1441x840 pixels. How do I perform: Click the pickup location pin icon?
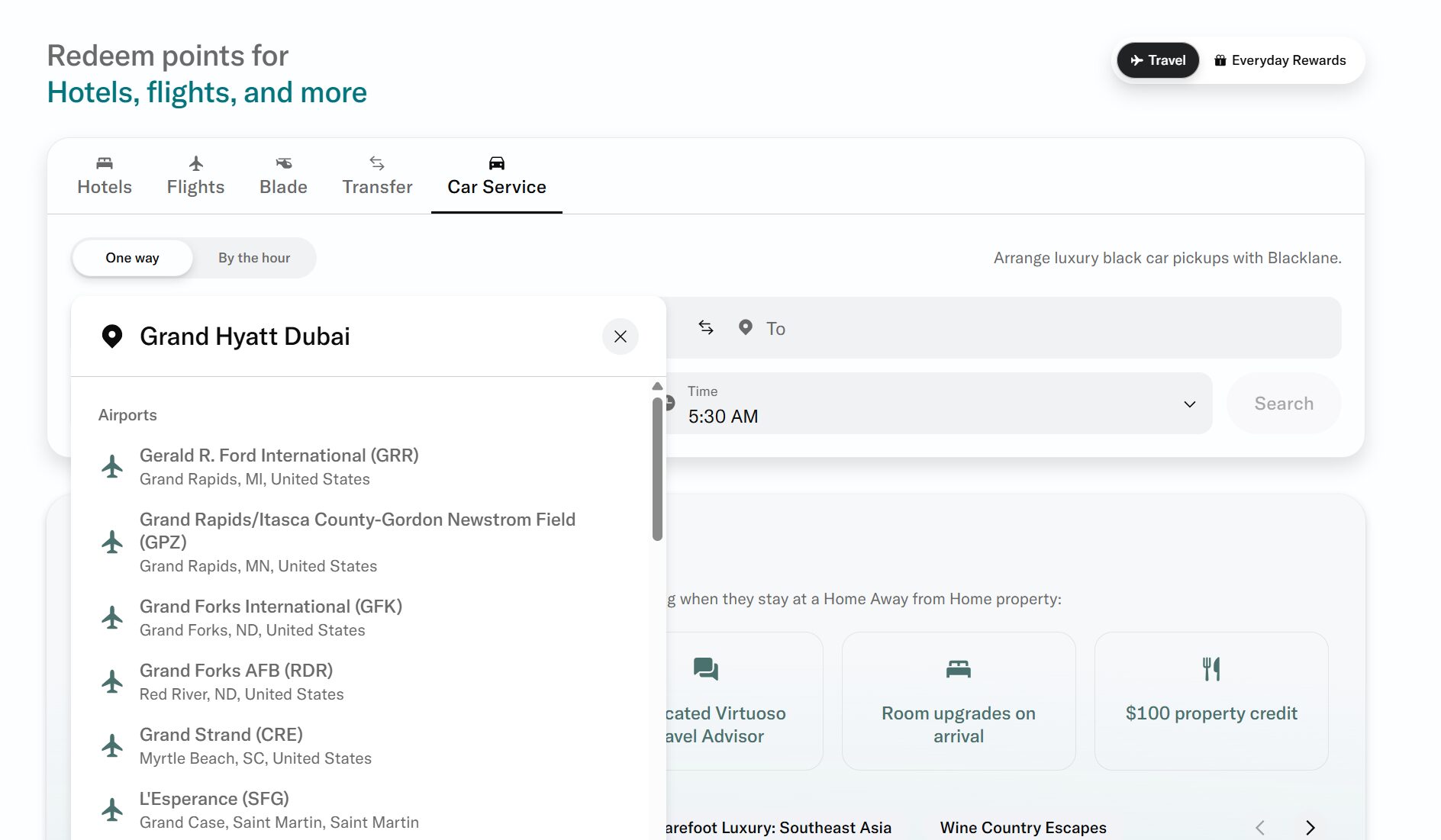[112, 336]
